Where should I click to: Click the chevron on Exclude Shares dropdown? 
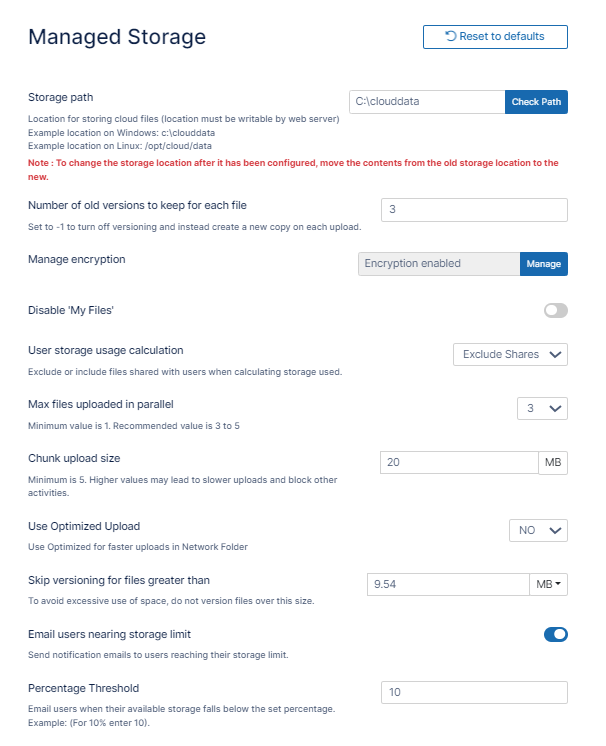coord(556,354)
